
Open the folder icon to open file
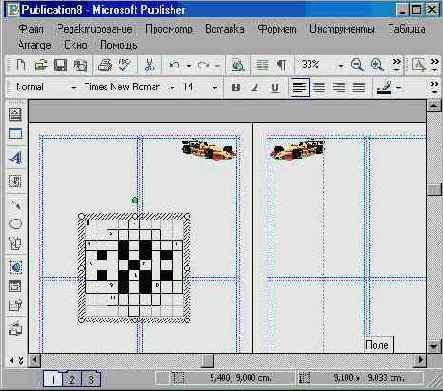pyautogui.click(x=41, y=65)
